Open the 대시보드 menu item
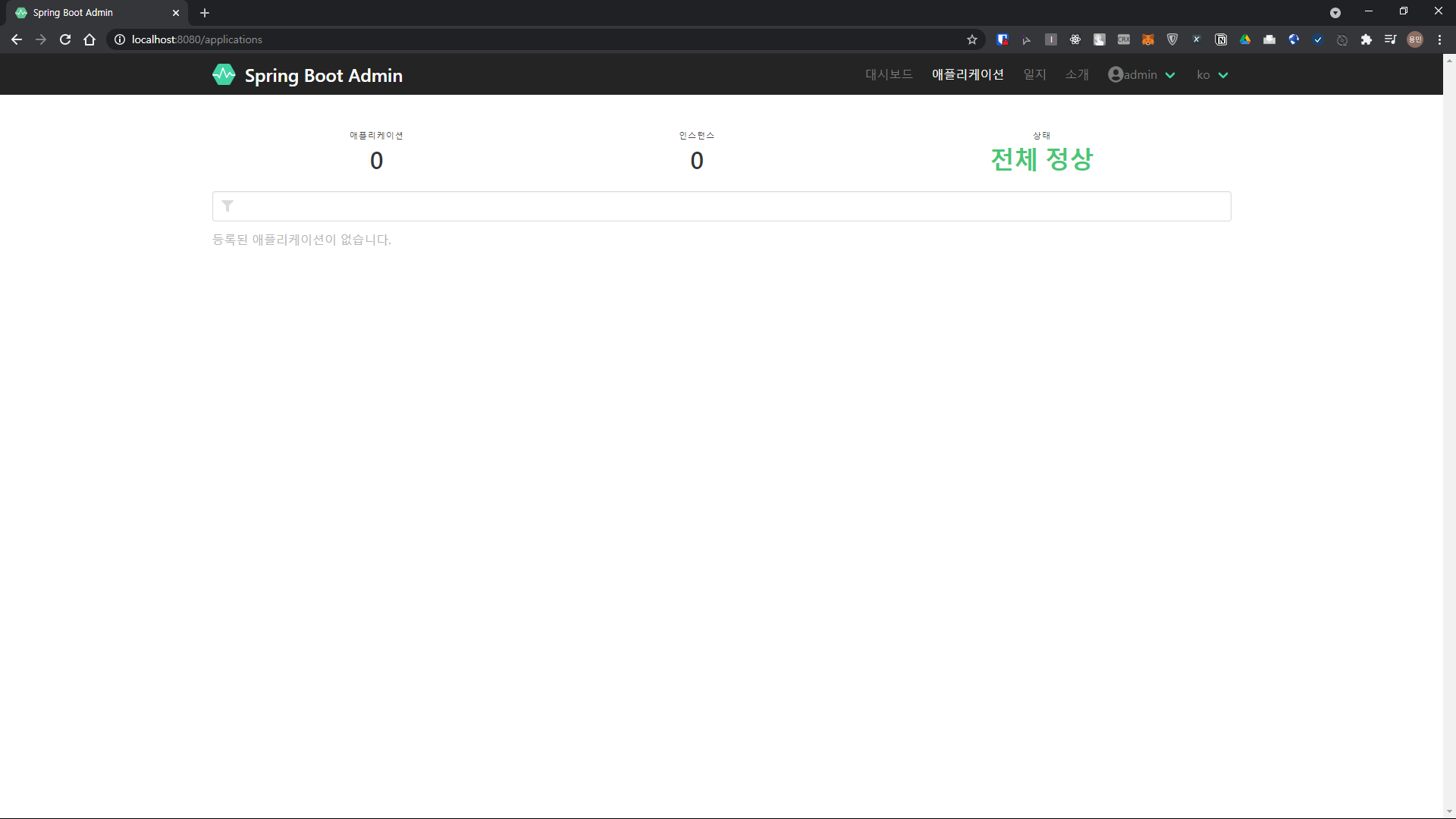This screenshot has width=1456, height=819. [889, 74]
